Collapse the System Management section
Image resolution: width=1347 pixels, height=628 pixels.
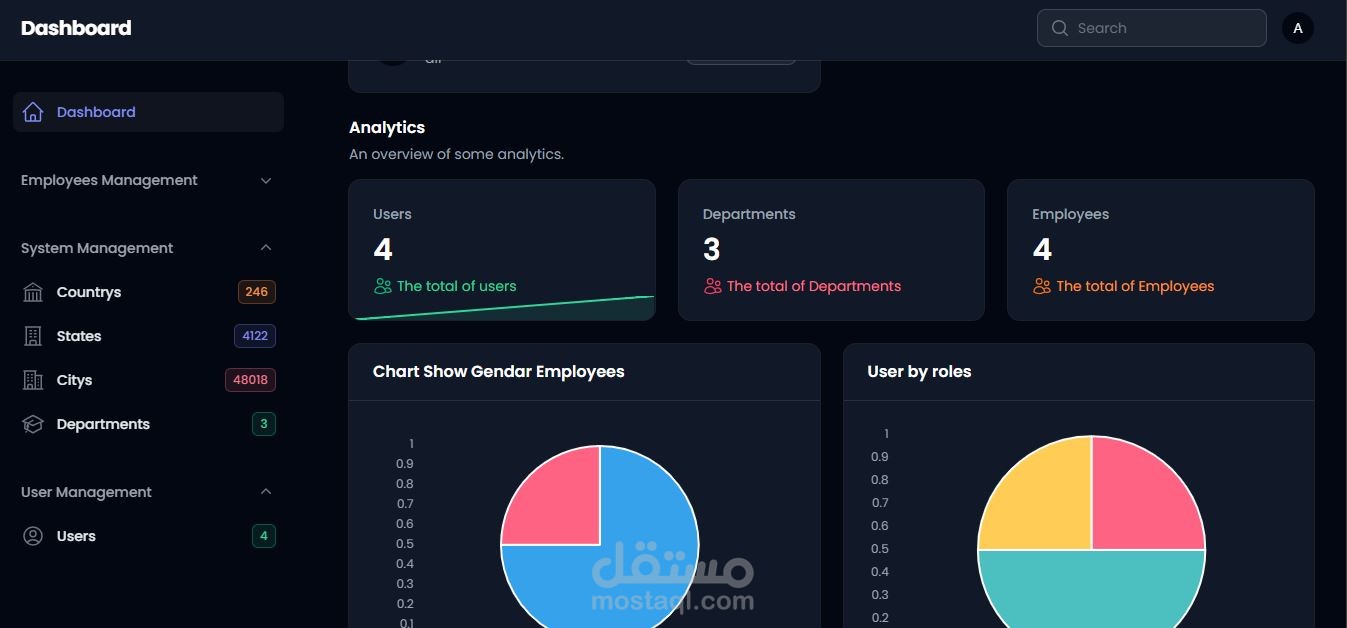click(x=148, y=248)
